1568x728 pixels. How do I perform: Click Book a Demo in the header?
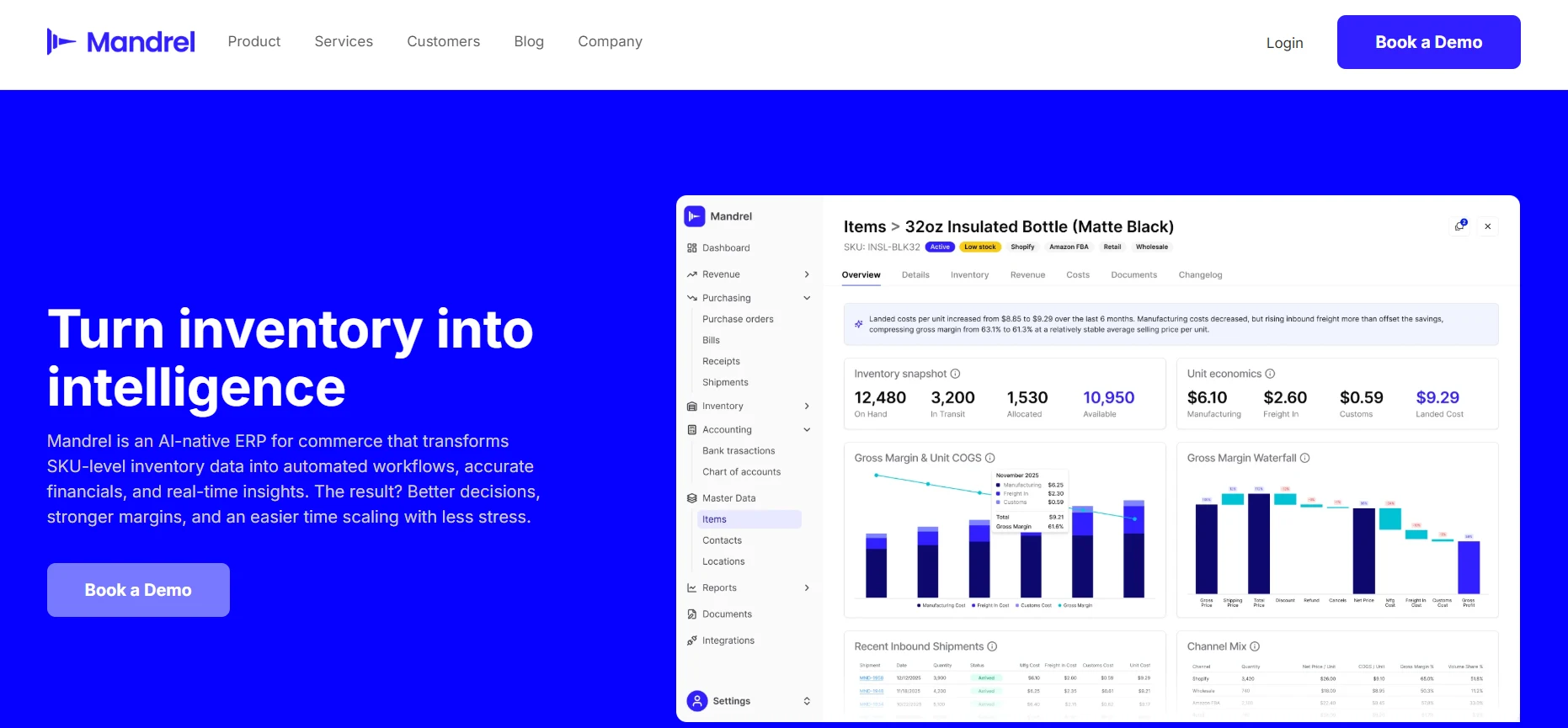click(x=1429, y=42)
